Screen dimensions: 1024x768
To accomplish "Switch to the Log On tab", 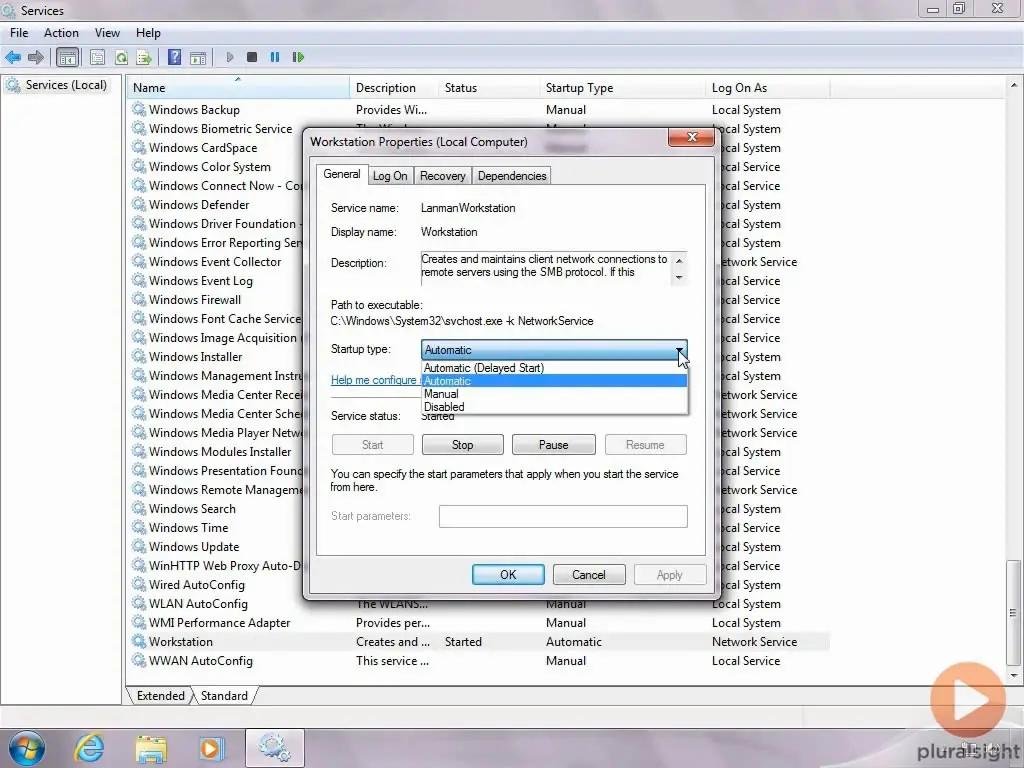I will tap(390, 176).
